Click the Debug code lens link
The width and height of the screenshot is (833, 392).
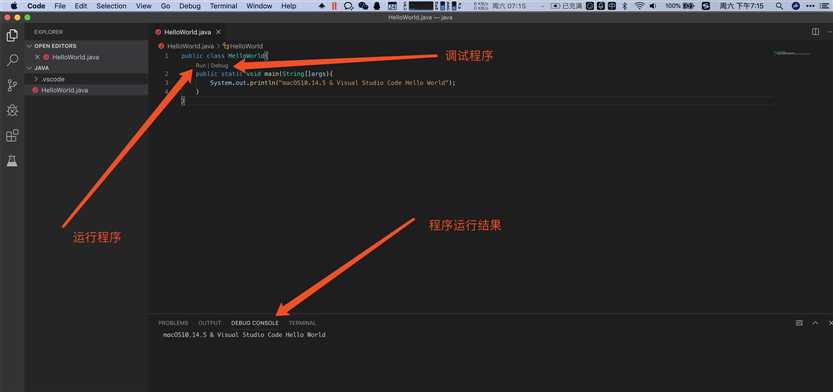[x=219, y=65]
